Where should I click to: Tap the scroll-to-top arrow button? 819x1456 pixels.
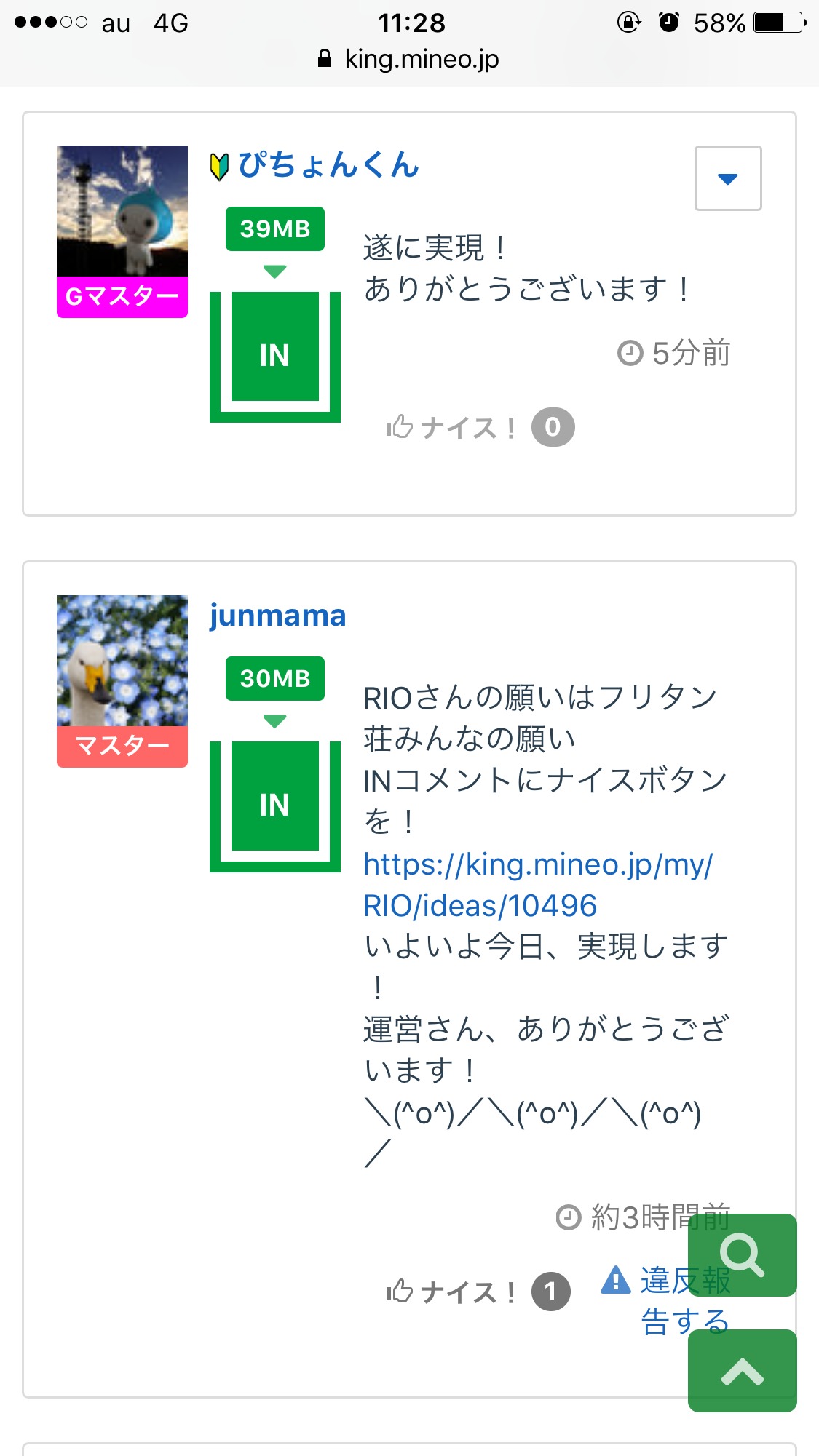pyautogui.click(x=742, y=1372)
